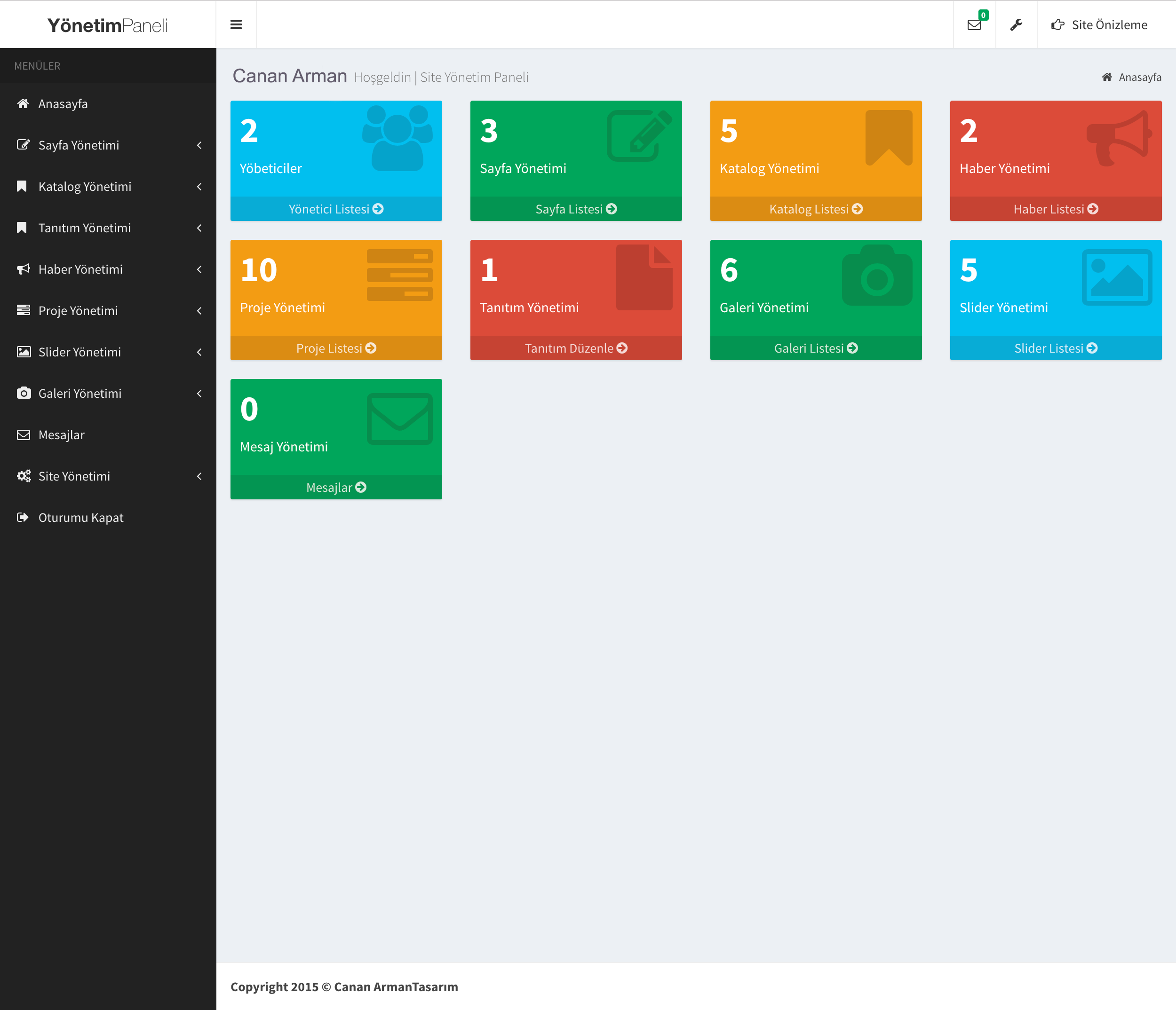This screenshot has width=1176, height=1010.
Task: Click the bookmark icon beside Katalog Yönetimi in sidebar
Action: (x=22, y=186)
